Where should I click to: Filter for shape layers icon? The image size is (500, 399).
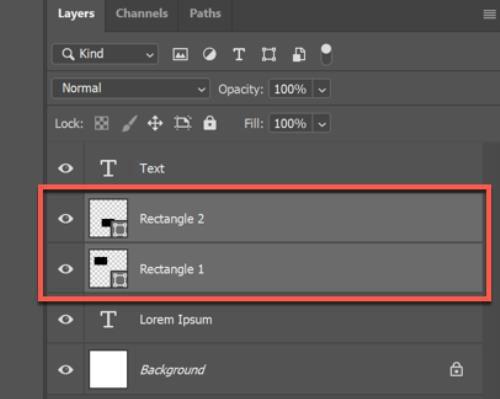(269, 54)
